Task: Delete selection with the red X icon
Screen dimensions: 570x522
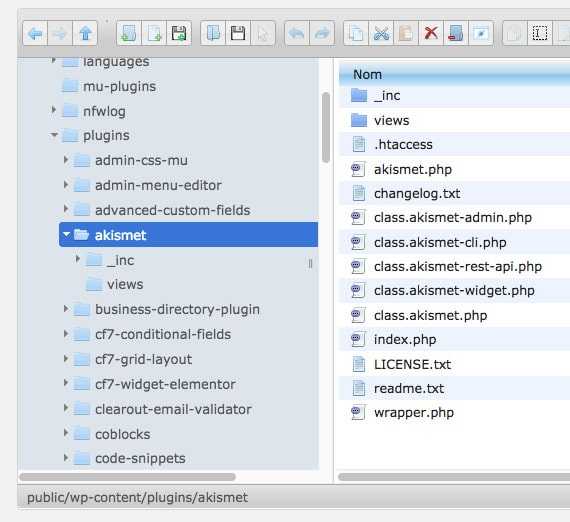Action: [431, 33]
